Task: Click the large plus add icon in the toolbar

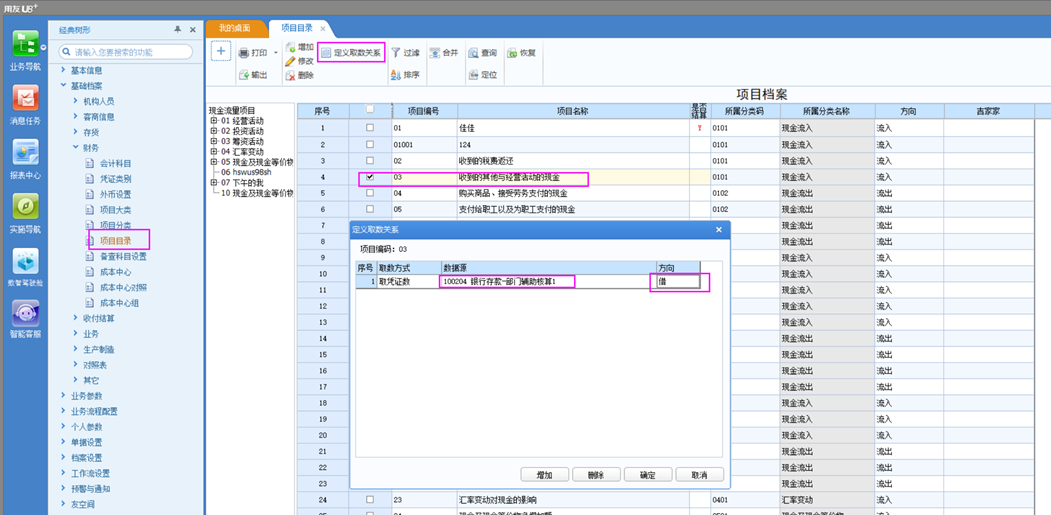Action: (x=221, y=52)
